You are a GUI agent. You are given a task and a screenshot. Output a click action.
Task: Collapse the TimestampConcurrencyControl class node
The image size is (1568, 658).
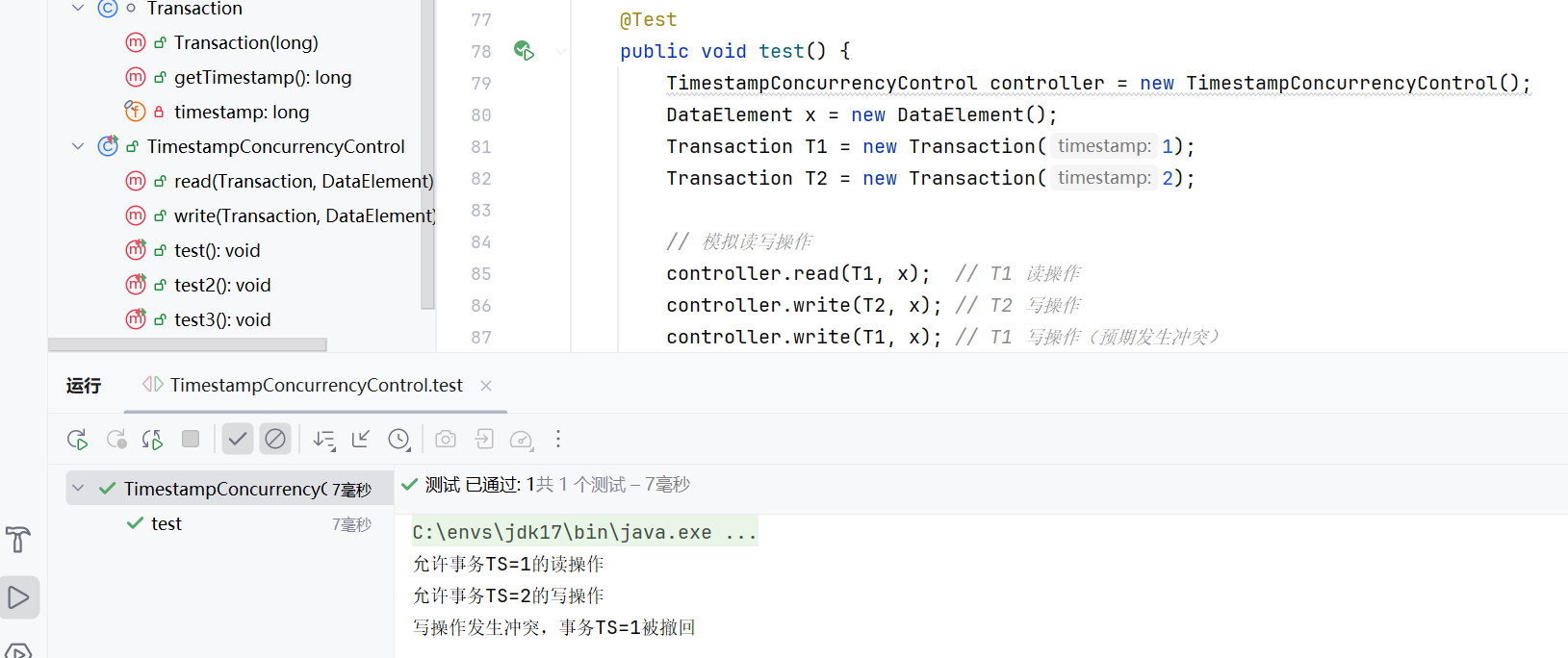click(78, 146)
